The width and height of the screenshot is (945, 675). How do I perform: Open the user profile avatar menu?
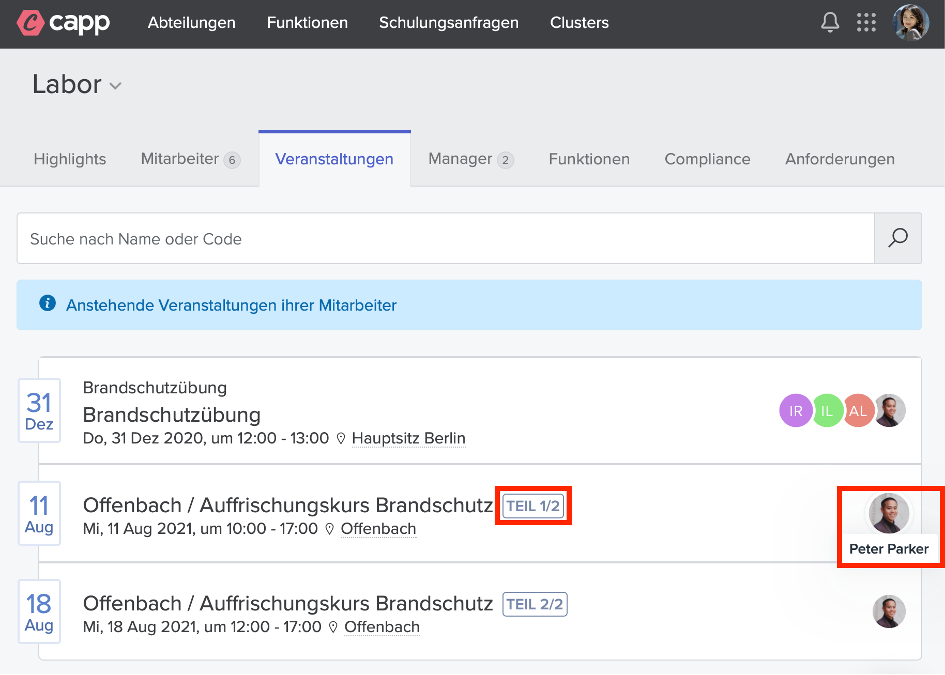pyautogui.click(x=911, y=22)
